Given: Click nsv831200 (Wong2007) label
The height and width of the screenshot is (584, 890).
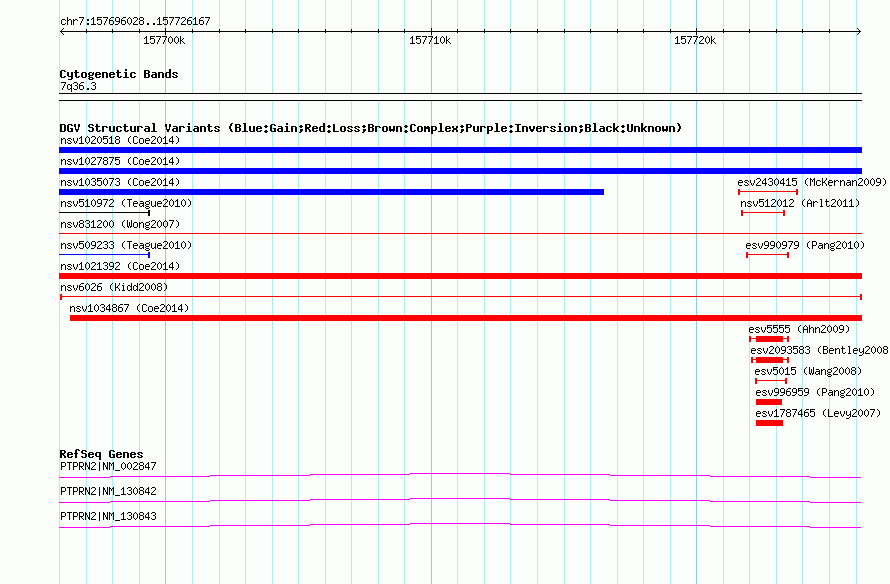Looking at the screenshot, I should point(120,224).
